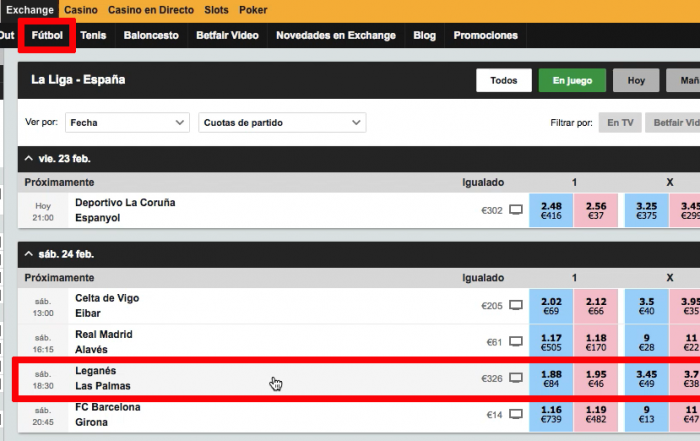Click the TV icon for Leganés match
The height and width of the screenshot is (441, 700).
[x=516, y=378]
